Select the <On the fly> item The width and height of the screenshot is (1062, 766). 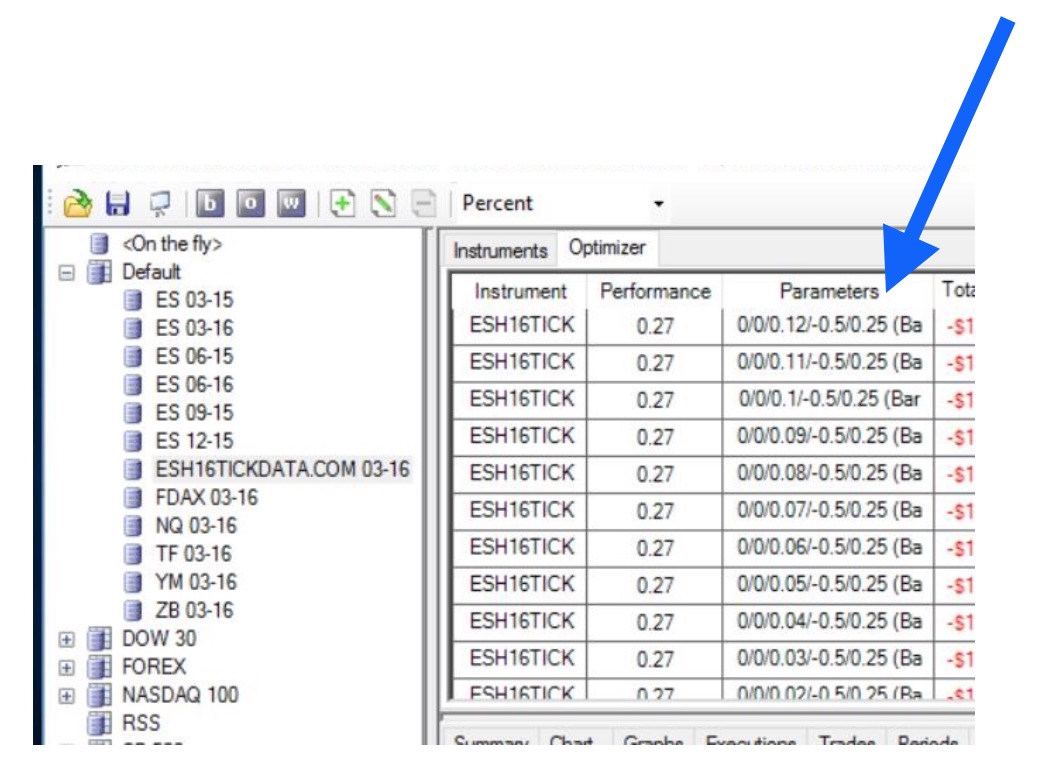[172, 244]
